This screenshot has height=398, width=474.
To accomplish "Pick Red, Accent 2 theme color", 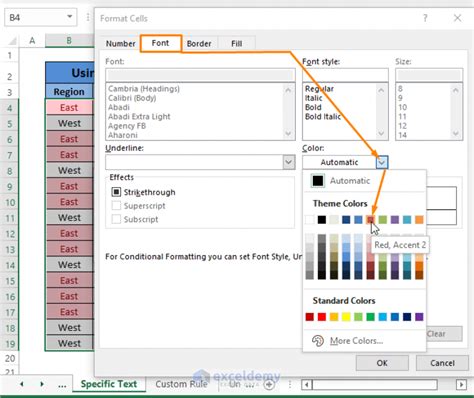I will point(370,219).
